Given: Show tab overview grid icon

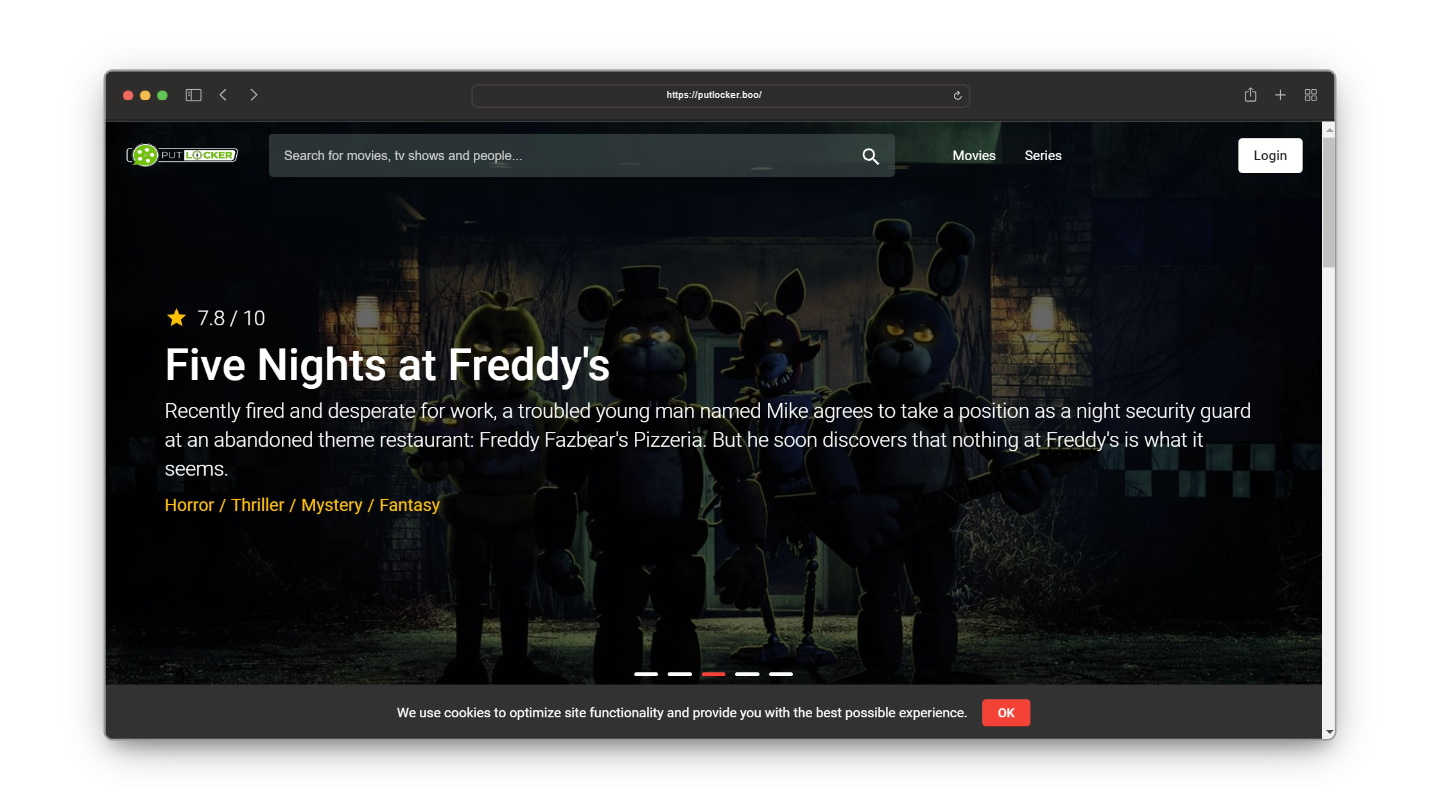Looking at the screenshot, I should pyautogui.click(x=1311, y=95).
